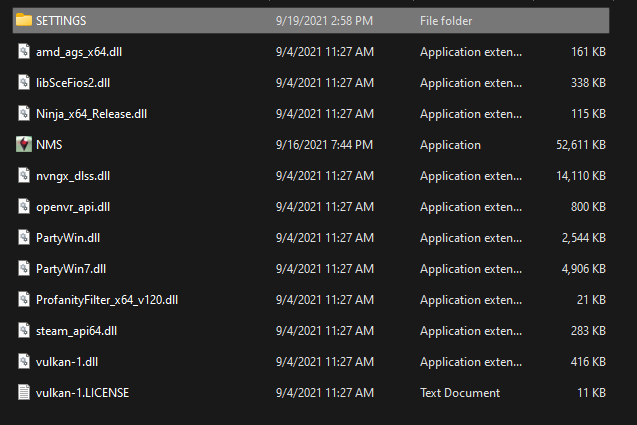Select the PartyWin.dll file name
637x425 pixels.
pos(68,237)
